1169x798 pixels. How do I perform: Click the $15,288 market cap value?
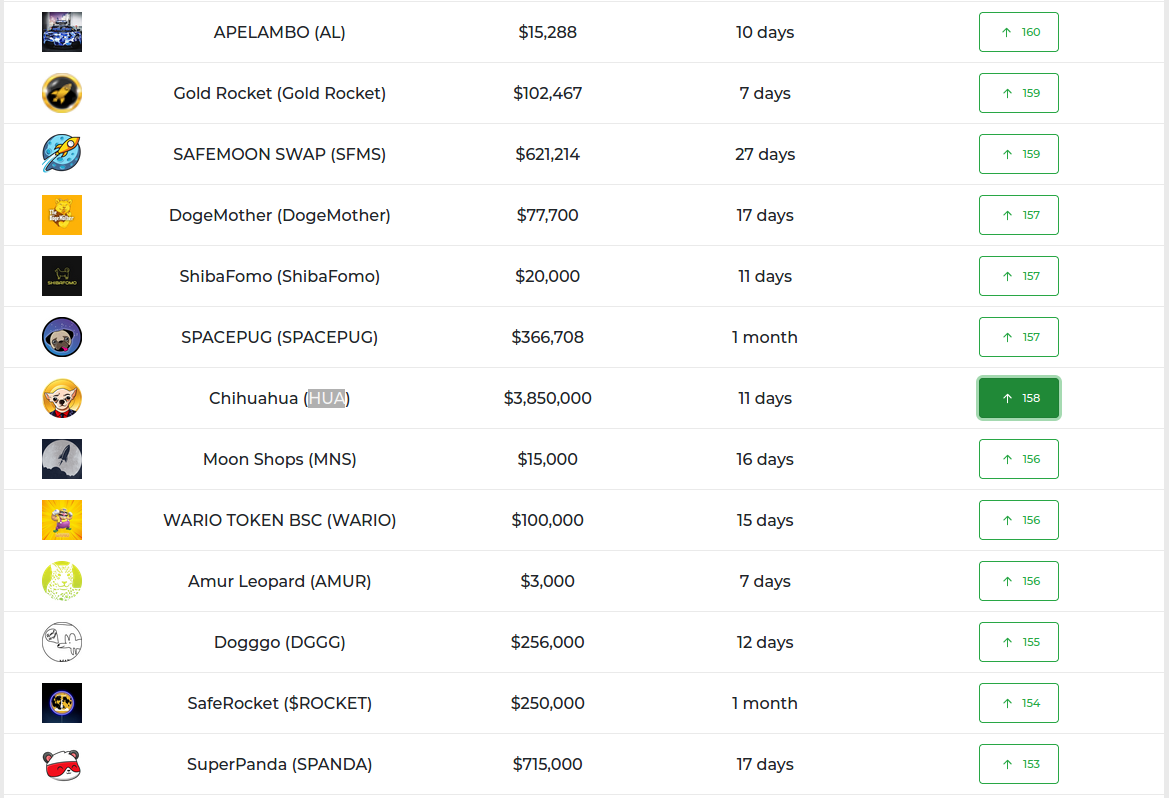click(547, 32)
